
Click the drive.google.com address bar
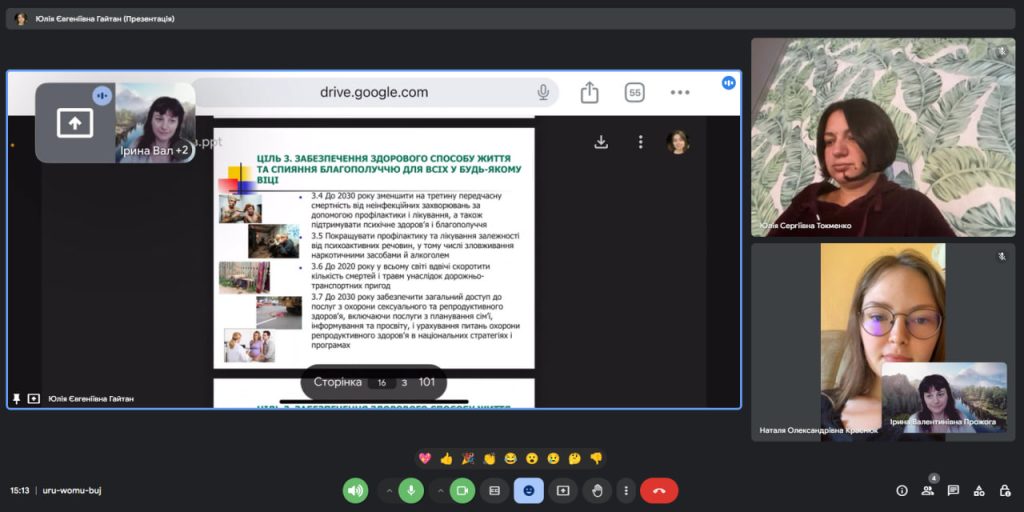tap(374, 93)
